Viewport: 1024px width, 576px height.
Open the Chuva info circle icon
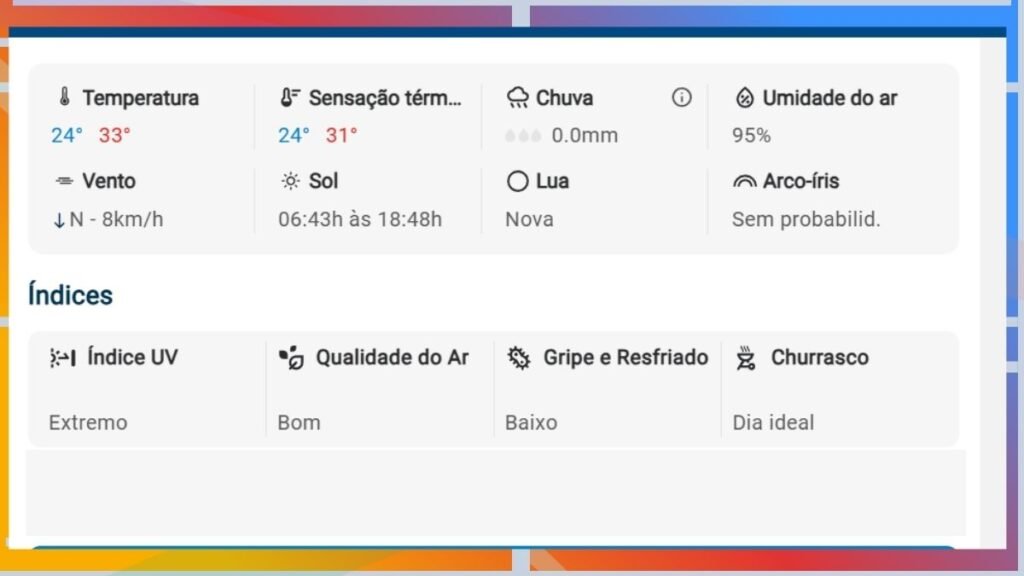click(x=681, y=97)
